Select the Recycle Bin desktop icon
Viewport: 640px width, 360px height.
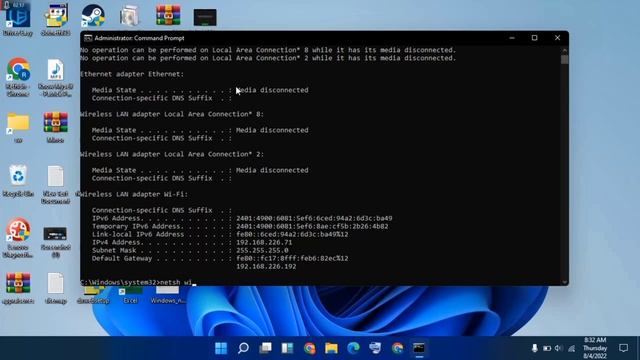coord(18,181)
